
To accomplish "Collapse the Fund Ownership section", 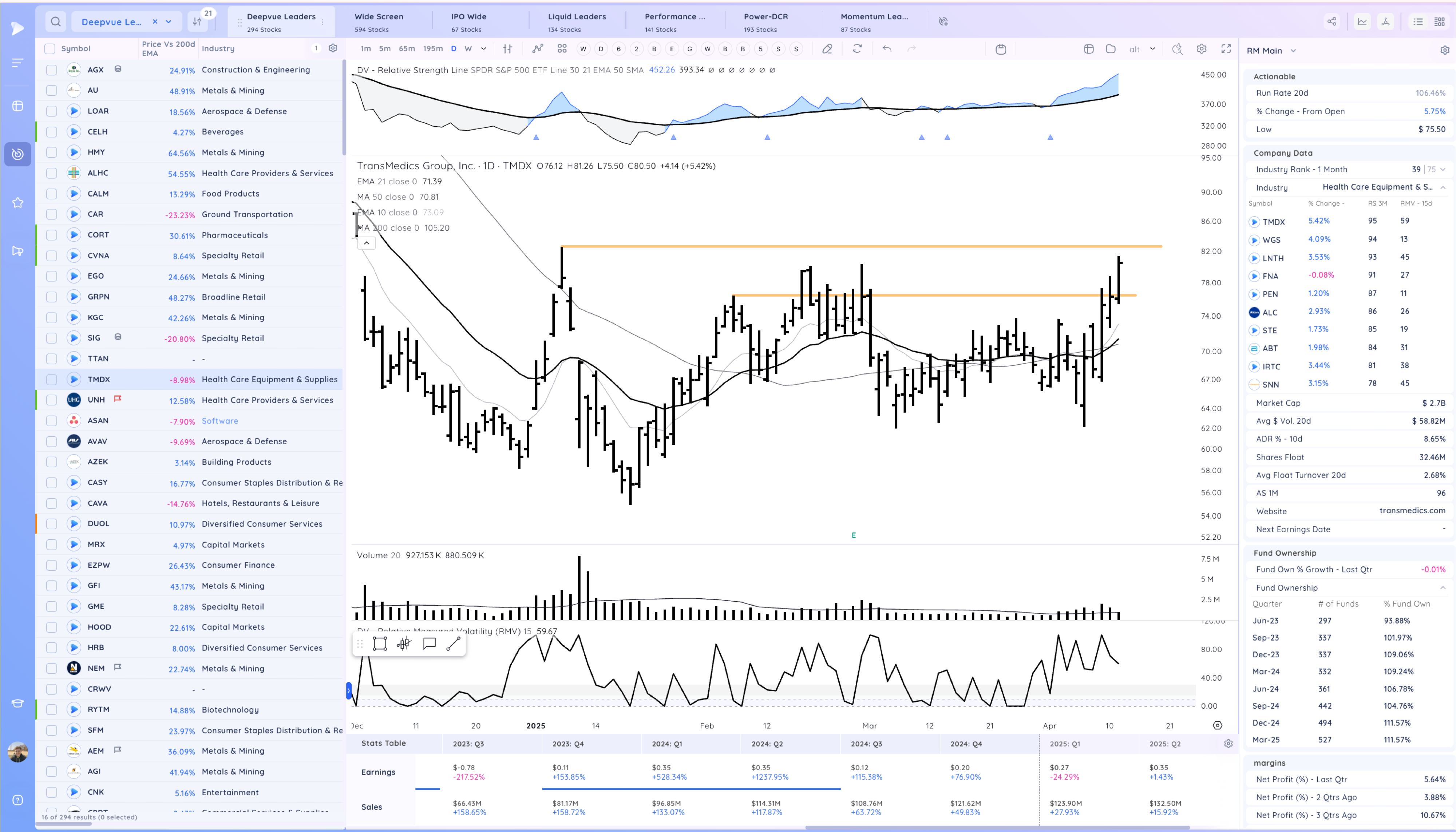I will click(x=1442, y=587).
